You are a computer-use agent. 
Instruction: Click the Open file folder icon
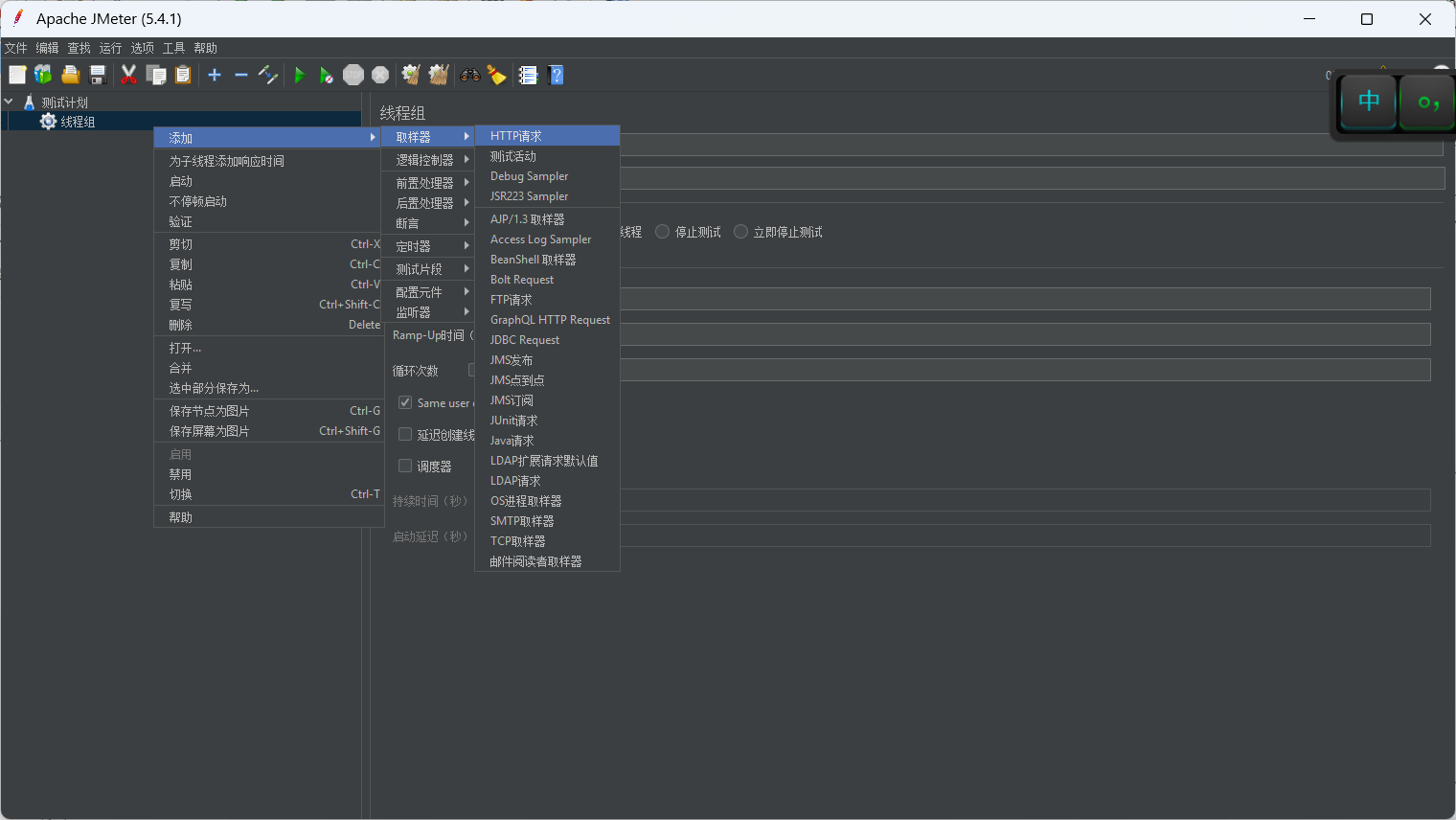click(x=70, y=75)
